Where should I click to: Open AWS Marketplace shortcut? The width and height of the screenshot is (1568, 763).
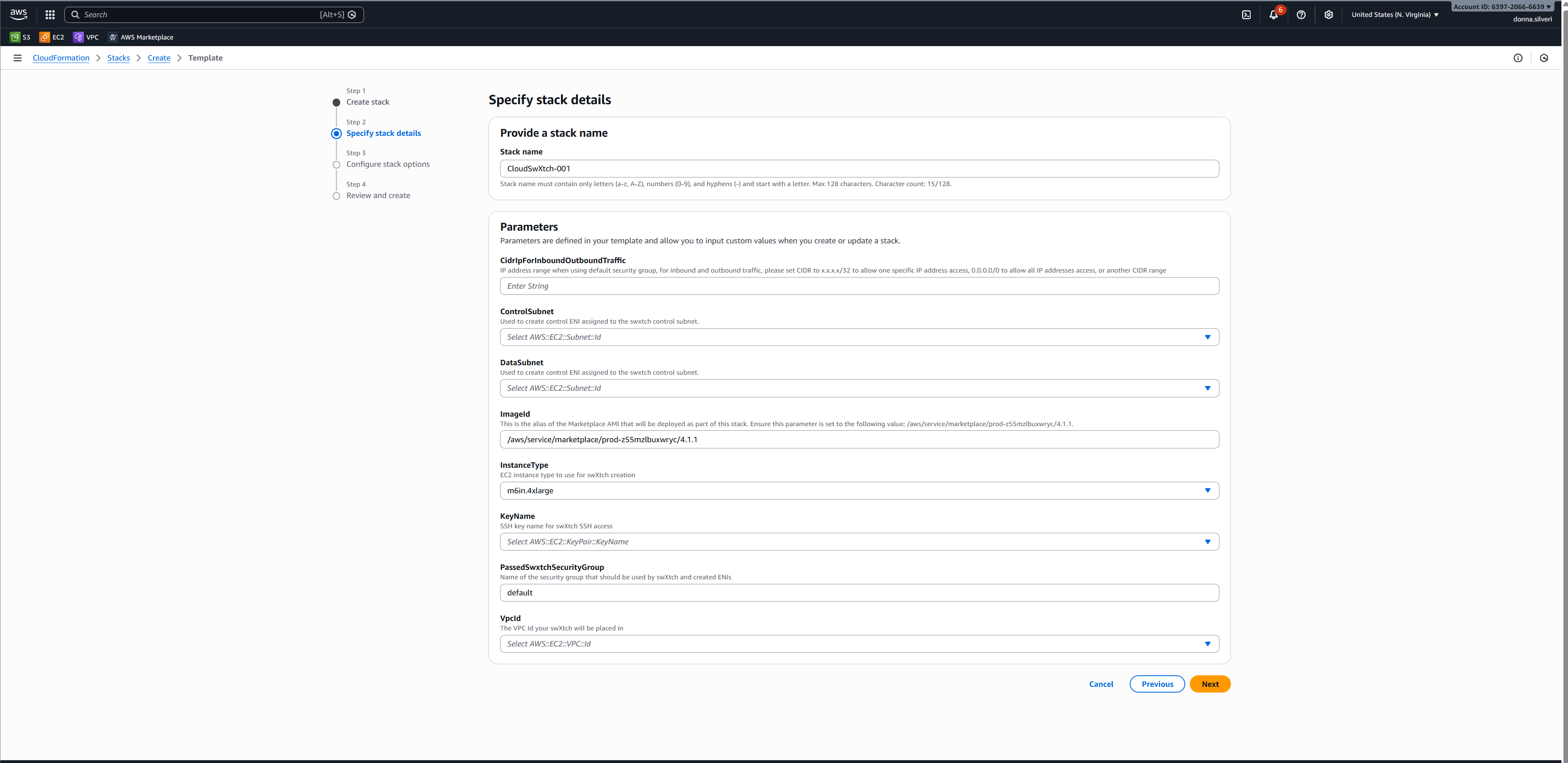[141, 37]
